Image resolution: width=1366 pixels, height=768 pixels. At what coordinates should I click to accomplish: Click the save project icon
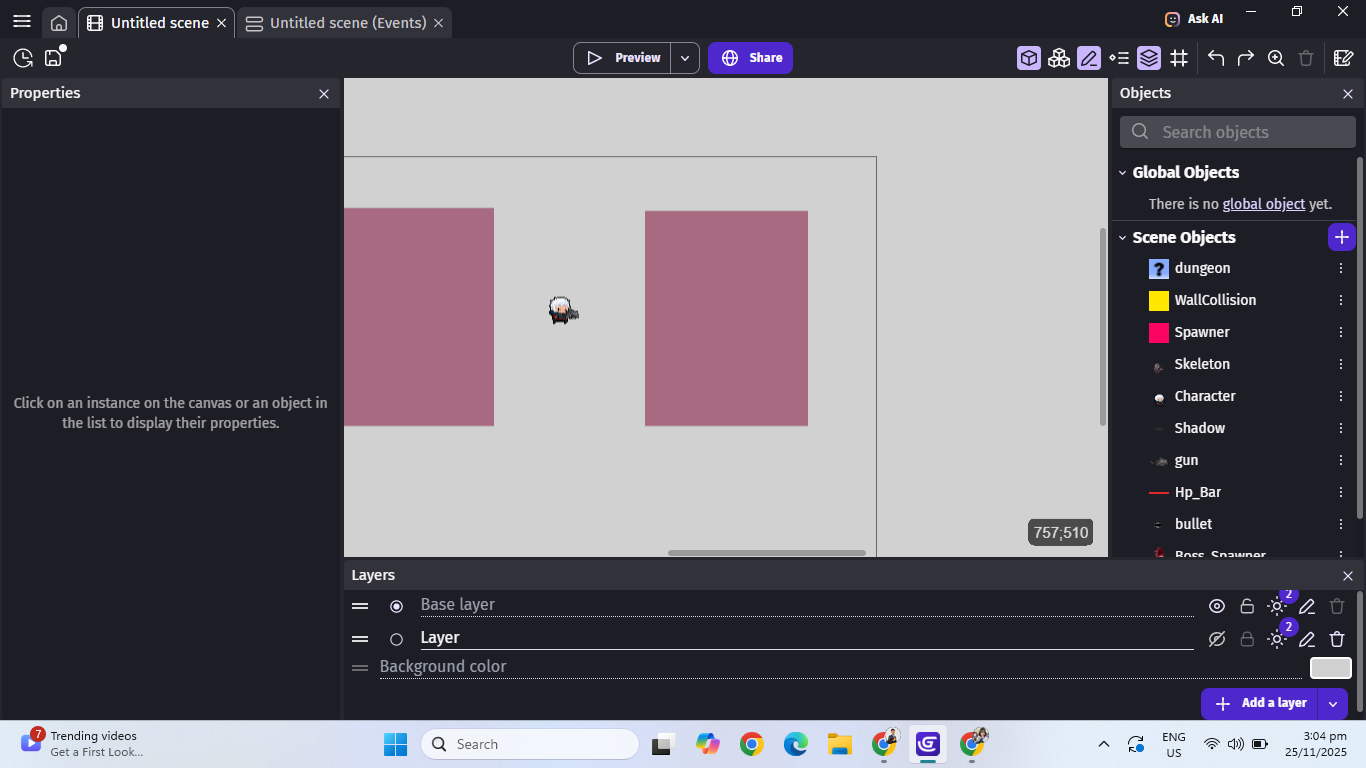point(53,58)
